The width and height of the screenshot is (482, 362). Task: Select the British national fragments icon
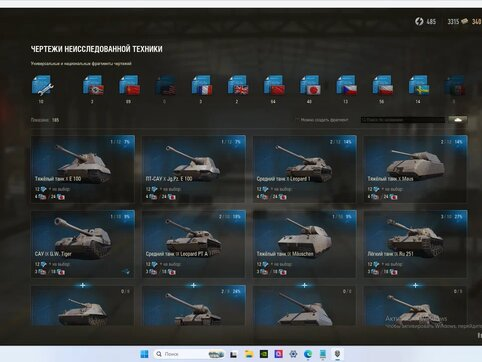point(238,85)
